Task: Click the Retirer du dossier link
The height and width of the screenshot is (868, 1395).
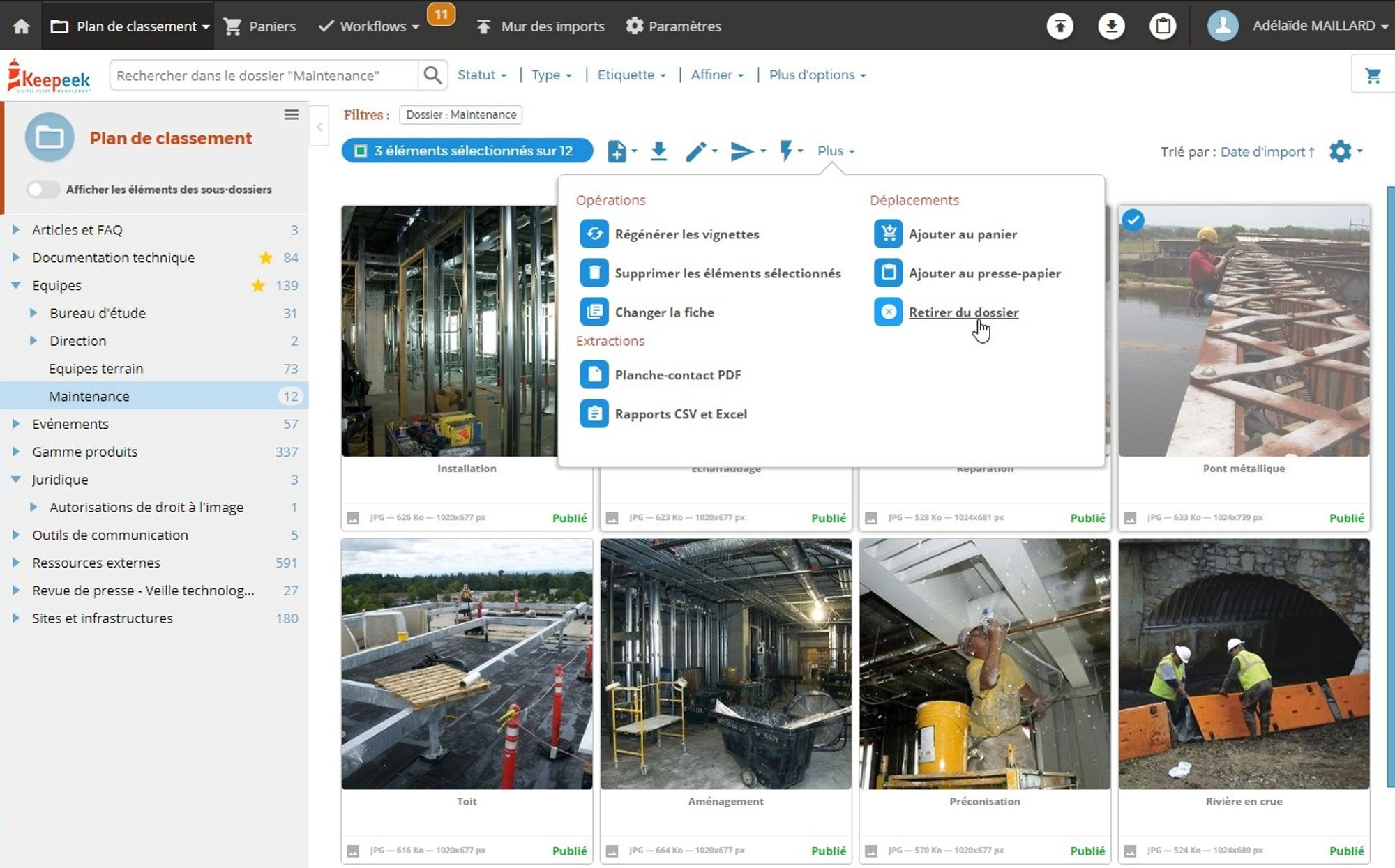Action: click(x=963, y=312)
